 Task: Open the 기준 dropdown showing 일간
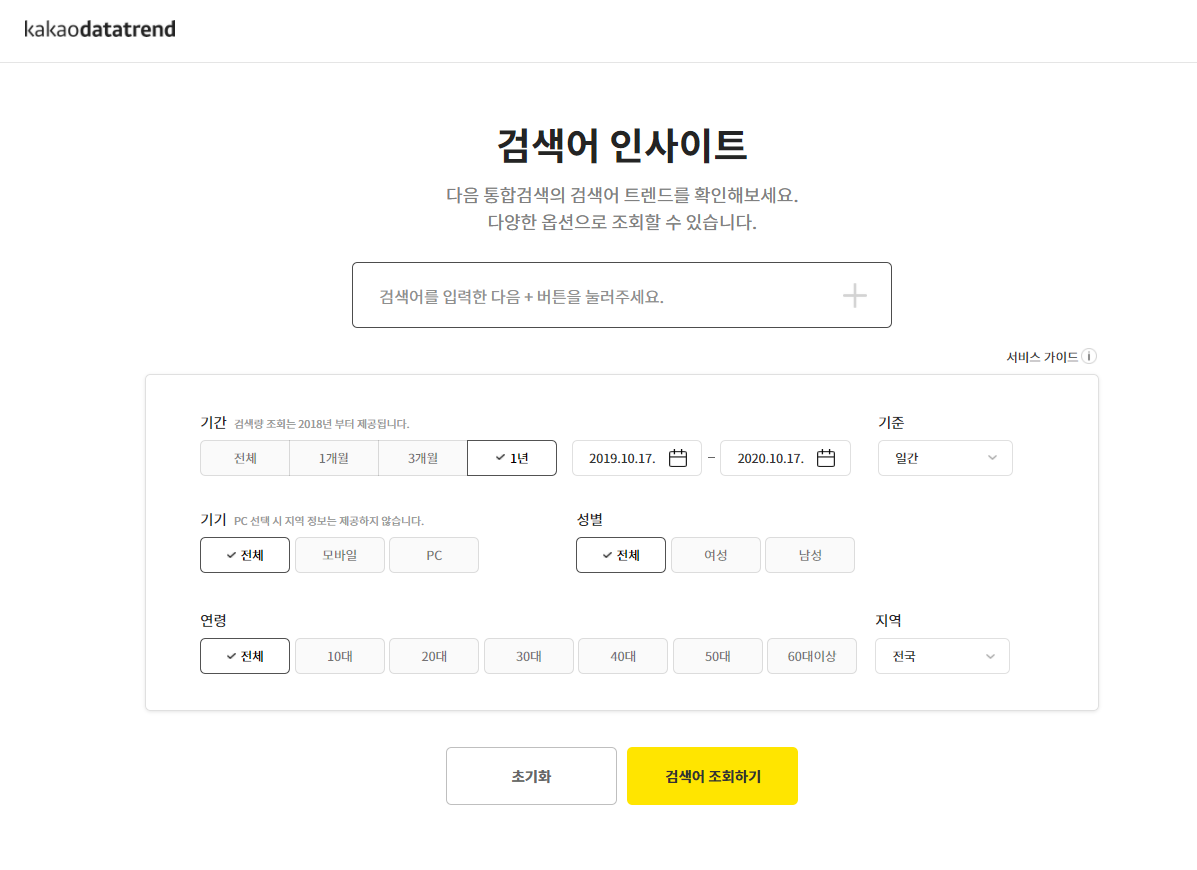(x=944, y=457)
